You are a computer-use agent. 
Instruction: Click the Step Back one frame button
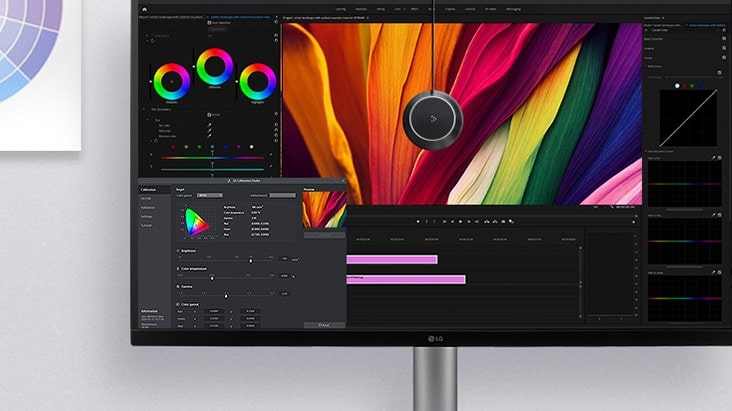click(x=452, y=222)
